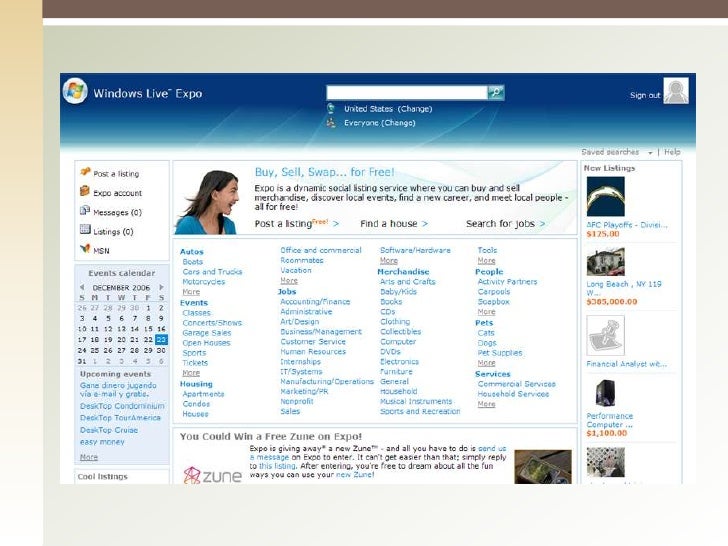Click the Messages icon in sidebar
728x546 pixels.
point(85,210)
